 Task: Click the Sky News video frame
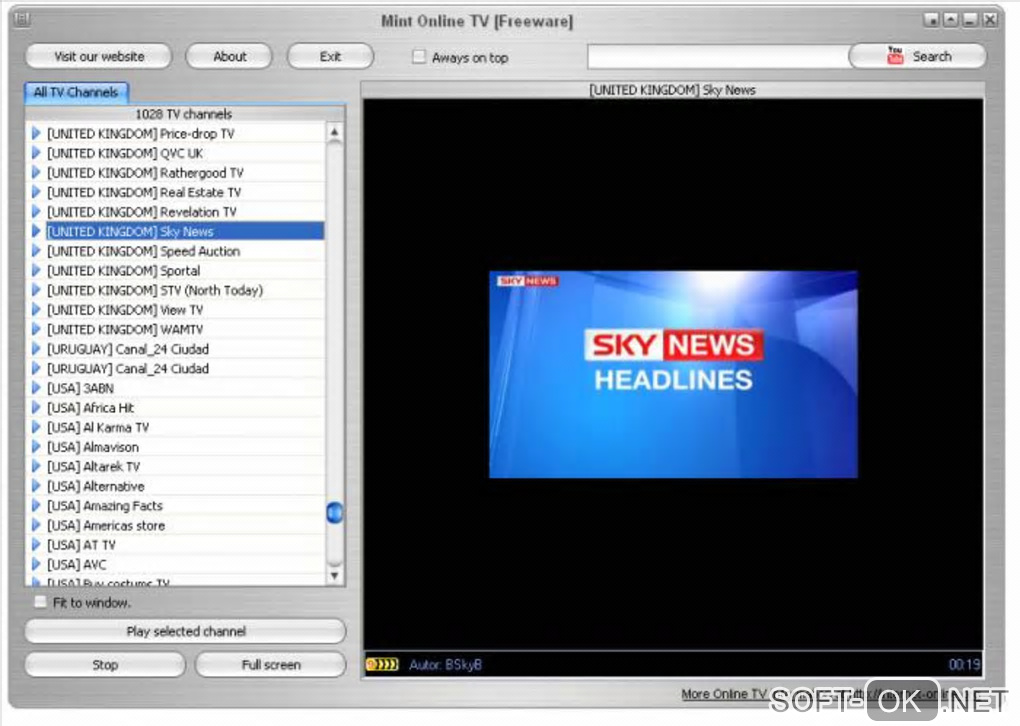point(673,374)
